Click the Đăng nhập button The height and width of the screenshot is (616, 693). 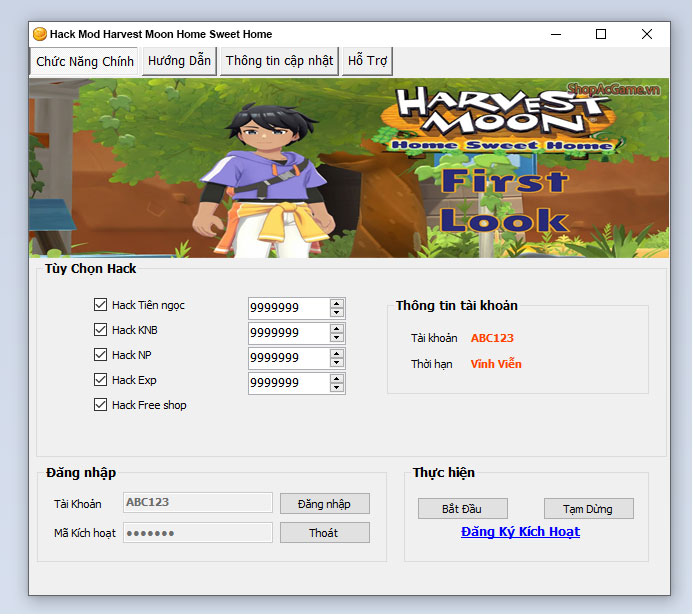(324, 503)
